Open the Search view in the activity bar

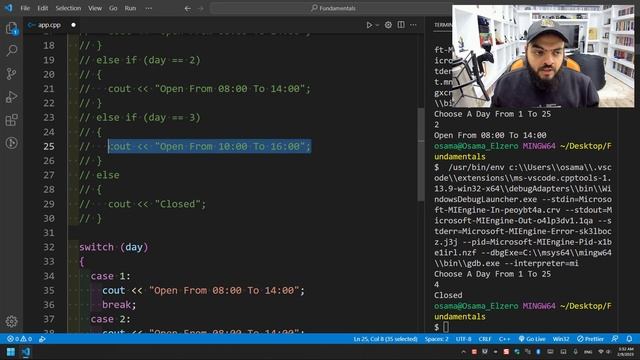tap(11, 51)
